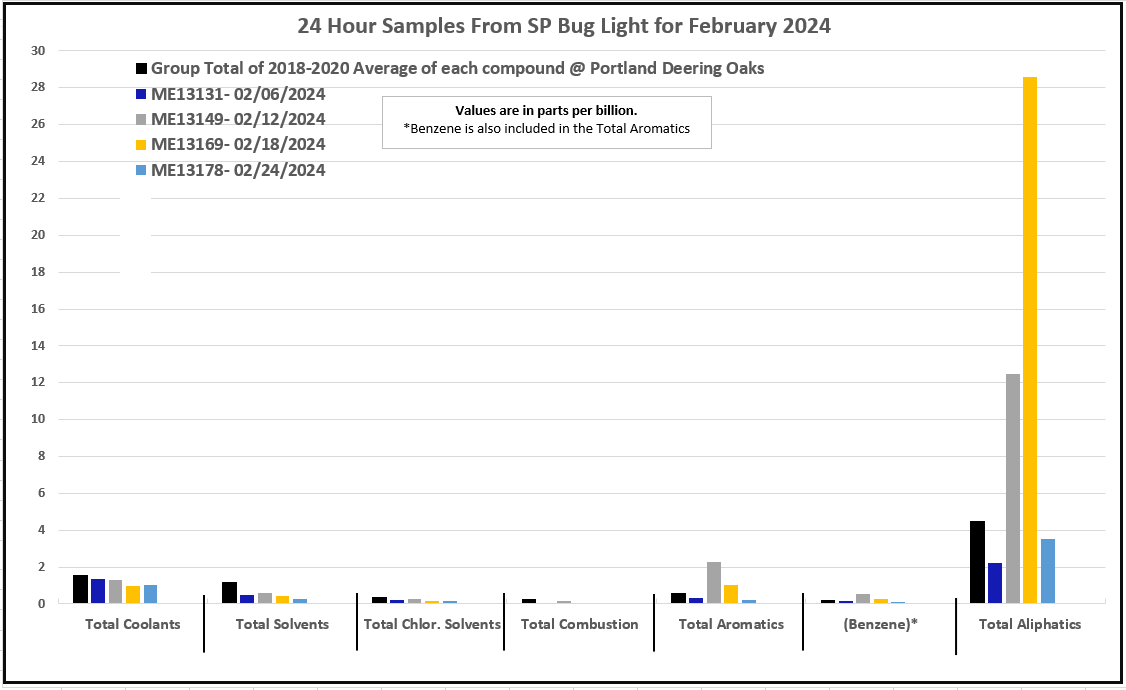1126x690 pixels.
Task: Click the dark blue ME13131 legend marker
Action: [142, 95]
